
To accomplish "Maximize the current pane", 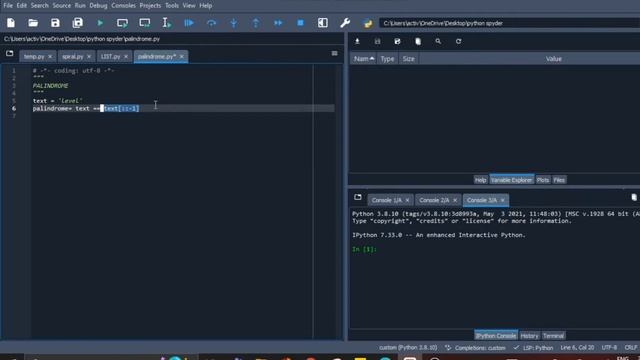I will pyautogui.click(x=322, y=23).
